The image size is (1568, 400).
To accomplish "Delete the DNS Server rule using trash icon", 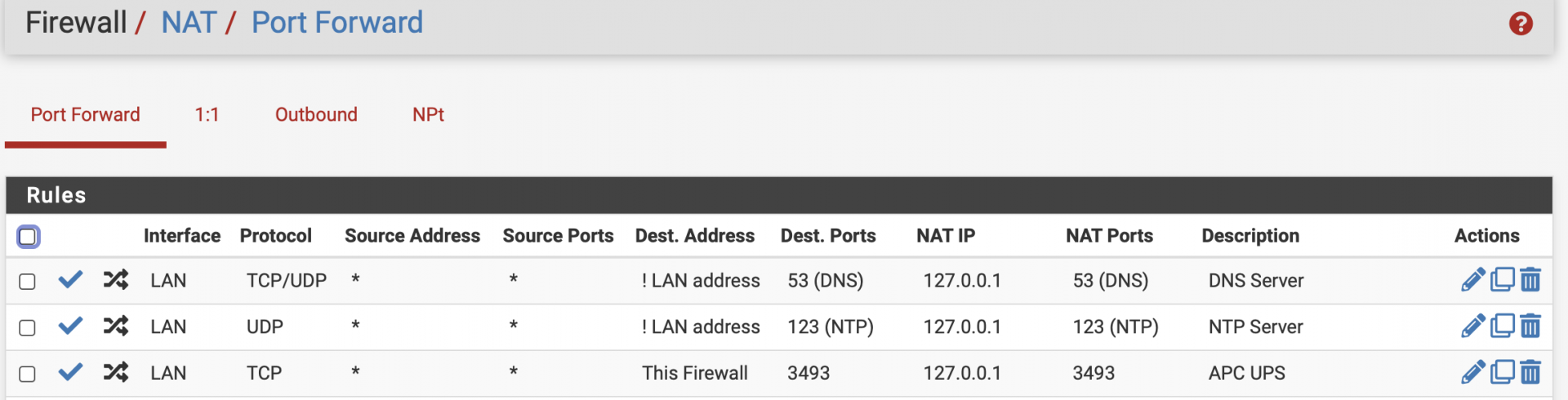I will tap(1530, 280).
